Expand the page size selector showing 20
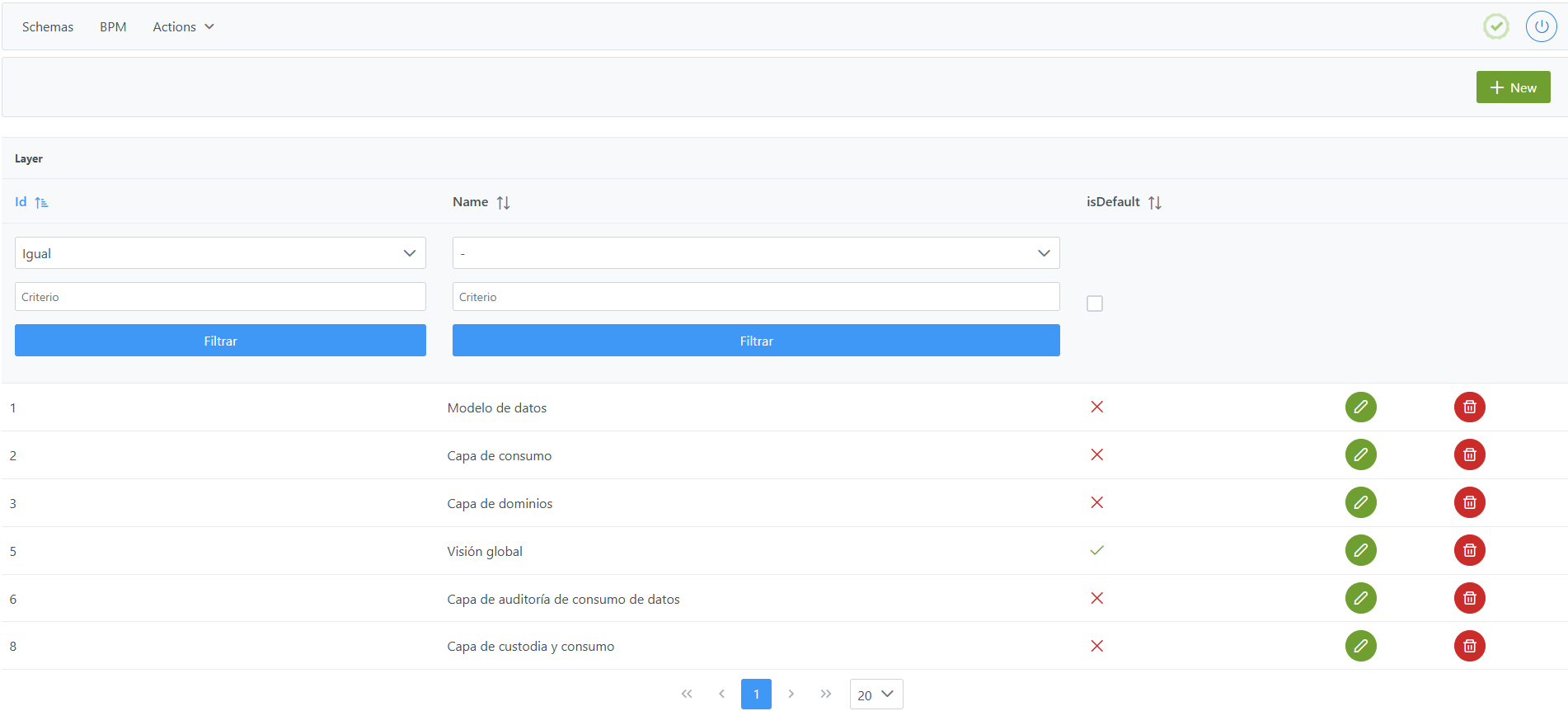 tap(876, 695)
